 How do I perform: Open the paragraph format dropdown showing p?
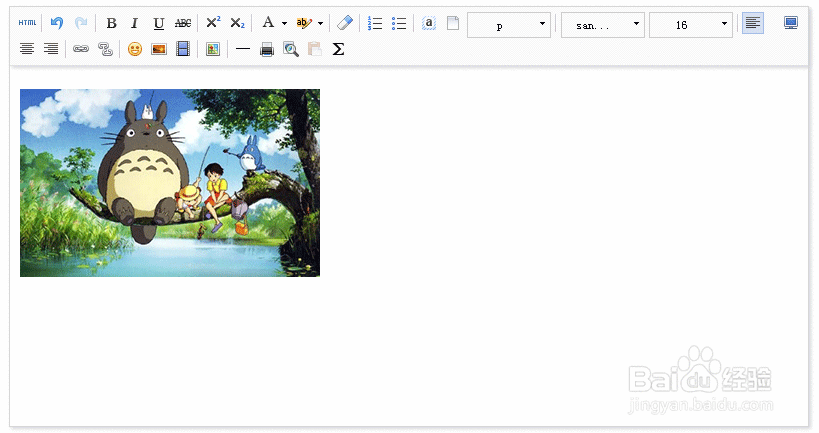point(509,25)
